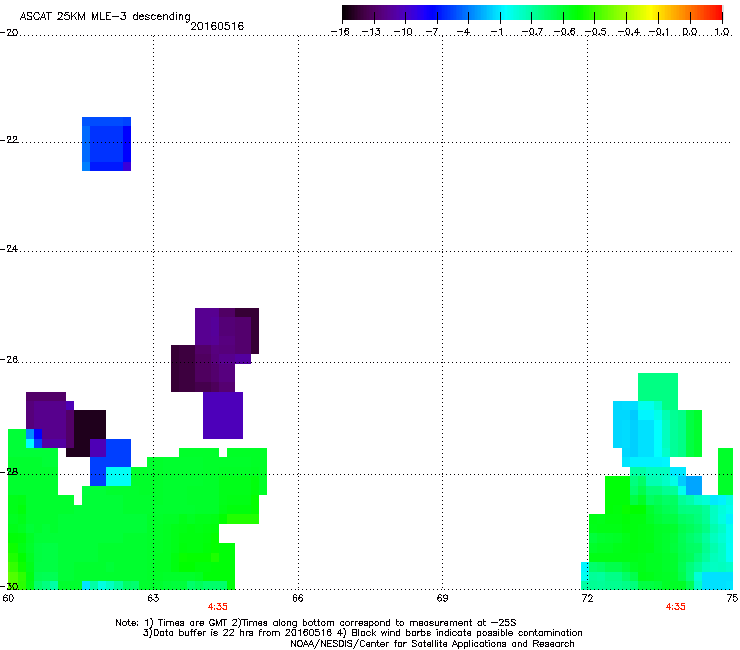The height and width of the screenshot is (650, 740).
Task: Click the longitude axis label '63'
Action: tap(153, 598)
